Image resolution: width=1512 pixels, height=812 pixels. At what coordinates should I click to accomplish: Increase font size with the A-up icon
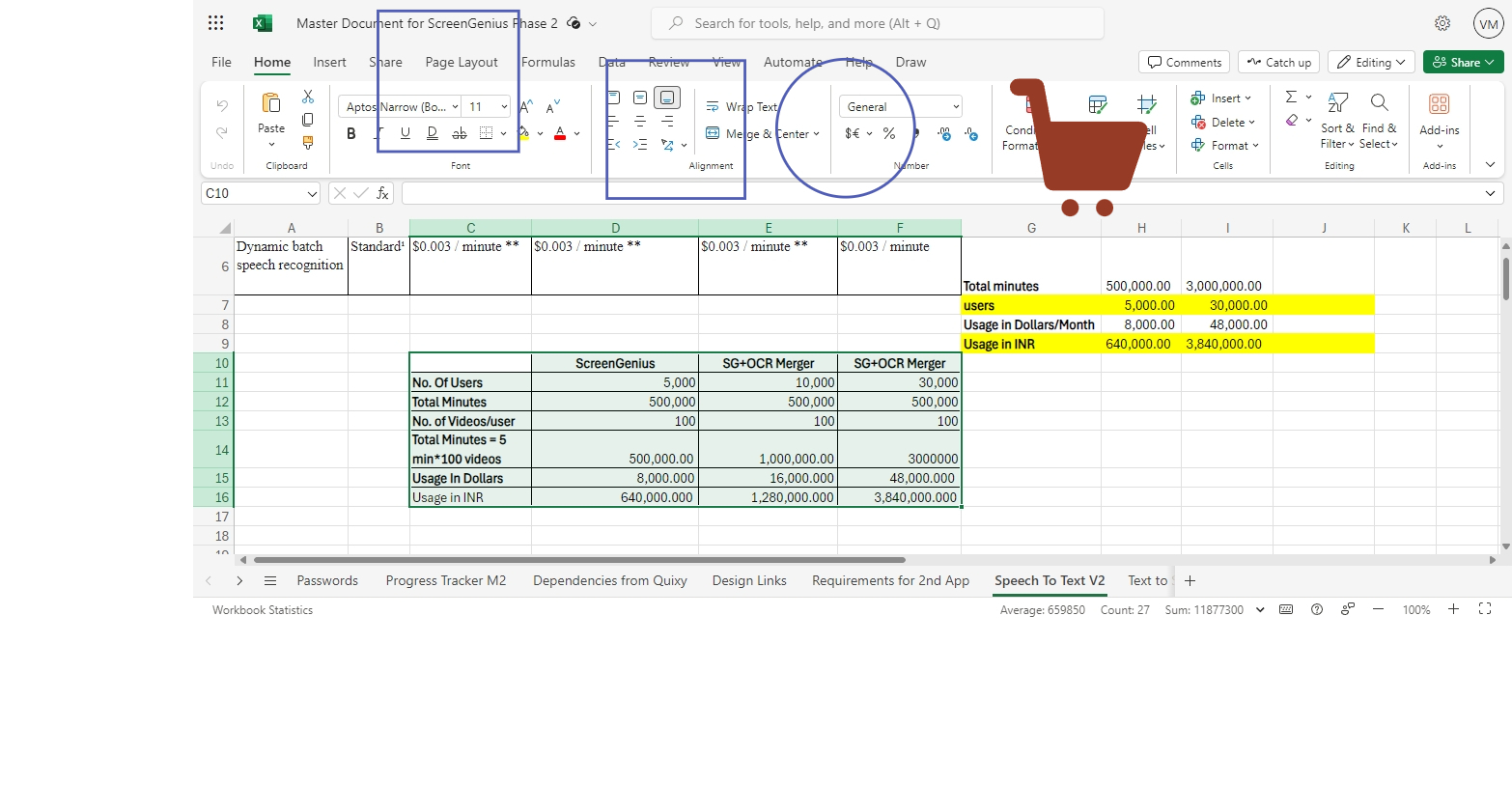coord(526,107)
